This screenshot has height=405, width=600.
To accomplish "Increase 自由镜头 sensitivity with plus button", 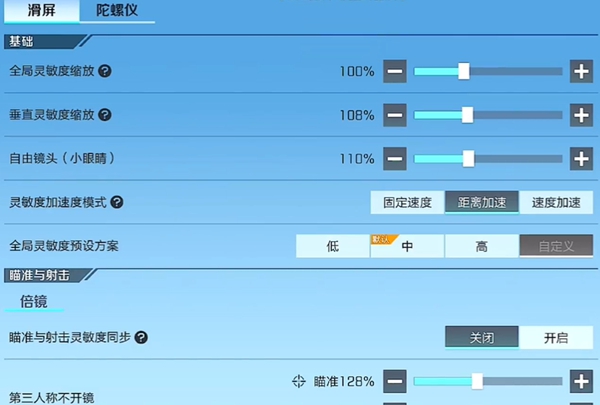I will tap(581, 158).
